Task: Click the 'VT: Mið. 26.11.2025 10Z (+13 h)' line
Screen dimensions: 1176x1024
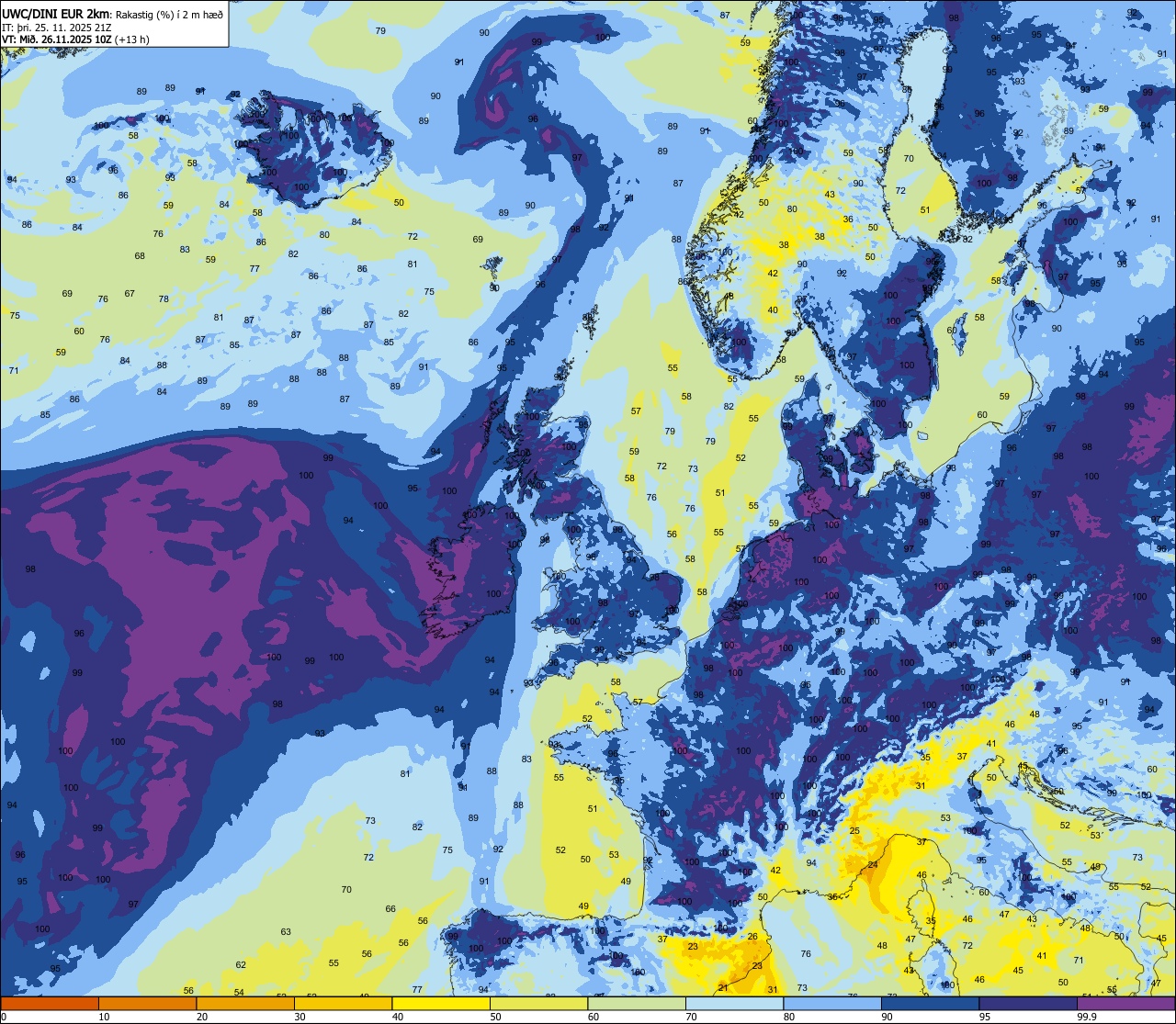Action: [x=75, y=39]
